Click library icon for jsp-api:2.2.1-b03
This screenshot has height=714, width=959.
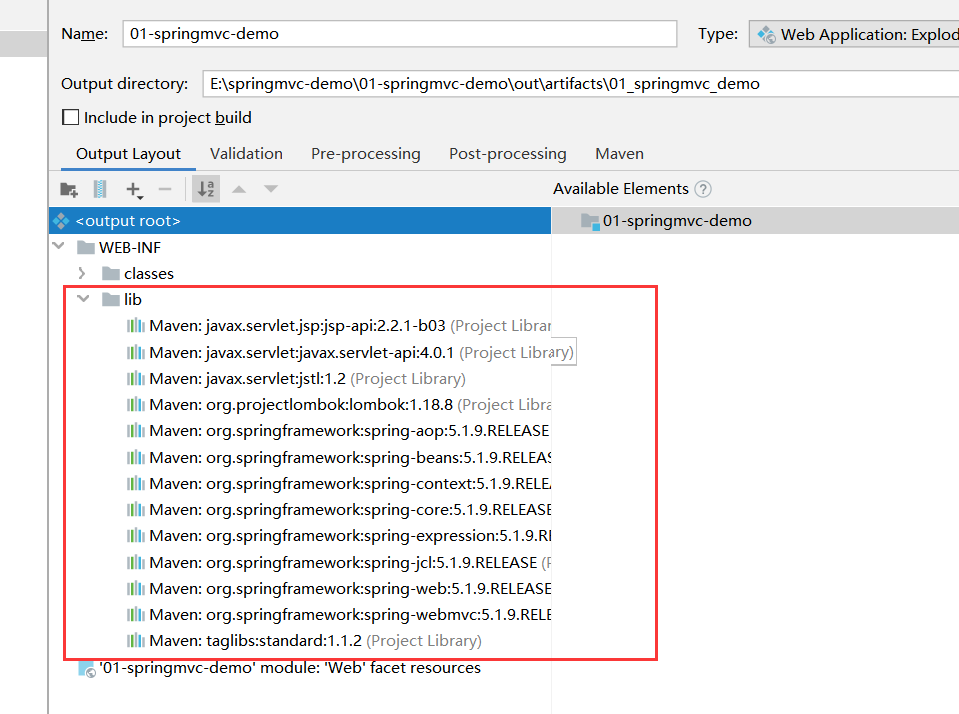point(136,325)
